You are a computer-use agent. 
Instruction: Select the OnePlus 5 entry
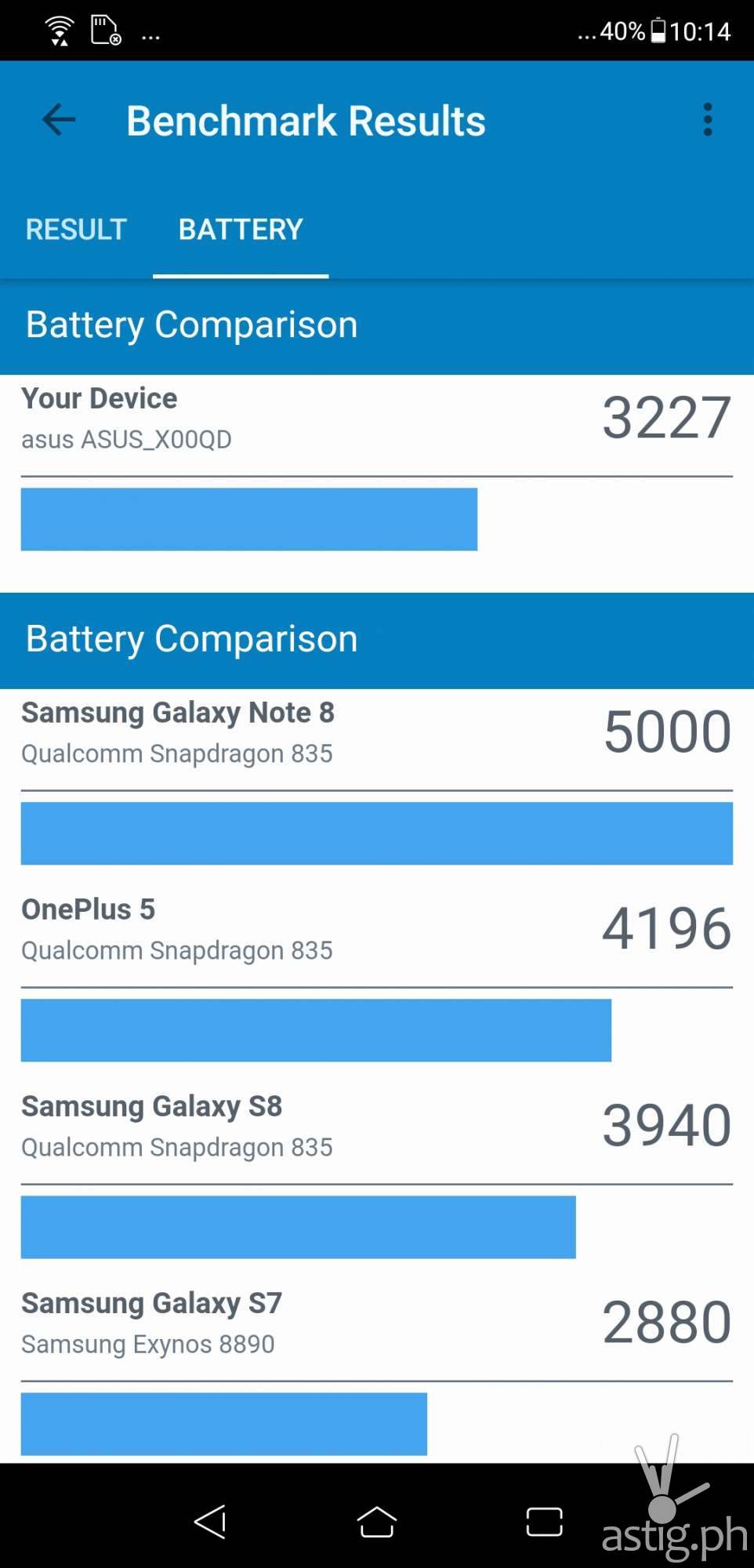tap(89, 909)
